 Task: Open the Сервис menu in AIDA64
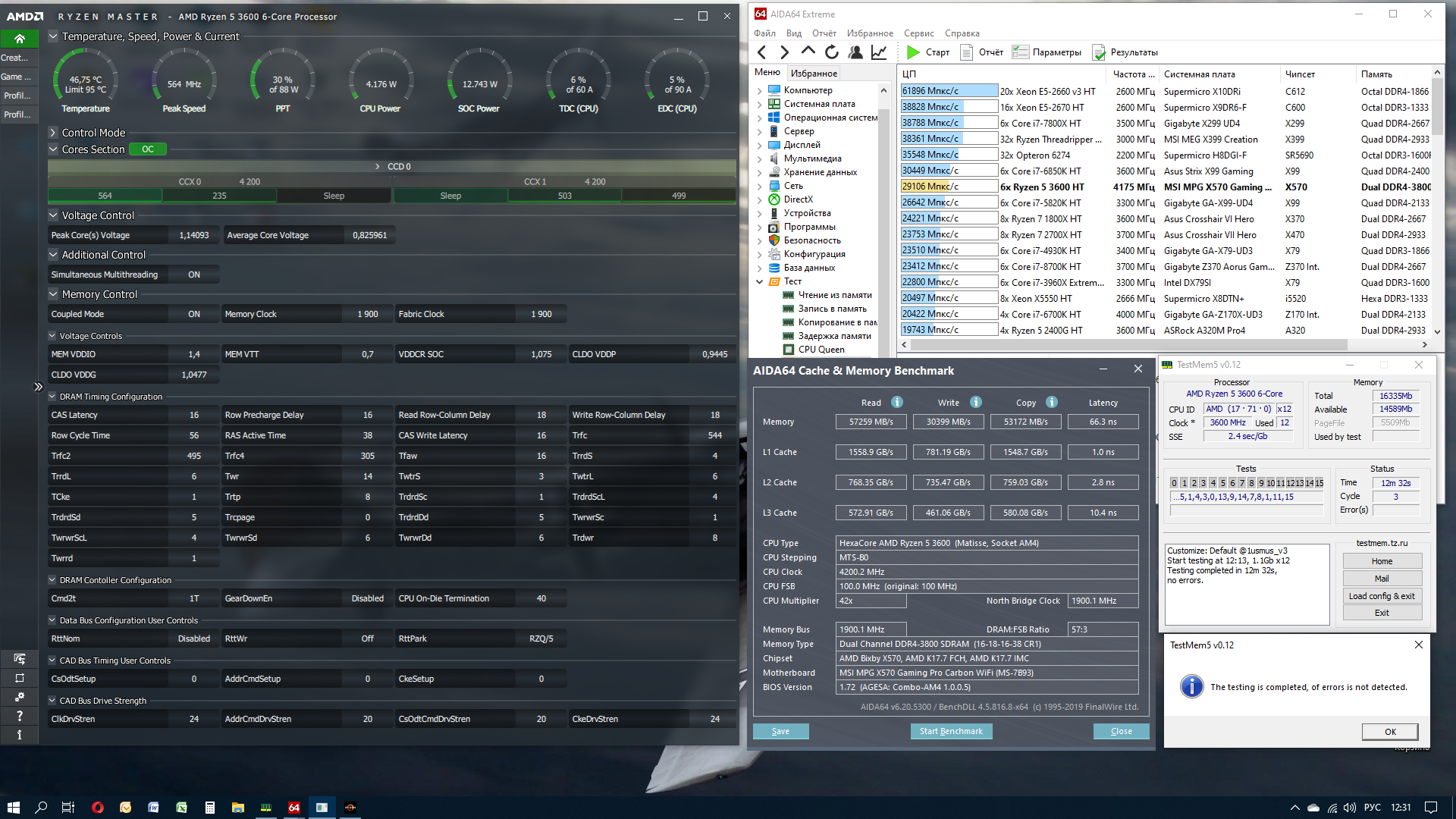(x=918, y=33)
